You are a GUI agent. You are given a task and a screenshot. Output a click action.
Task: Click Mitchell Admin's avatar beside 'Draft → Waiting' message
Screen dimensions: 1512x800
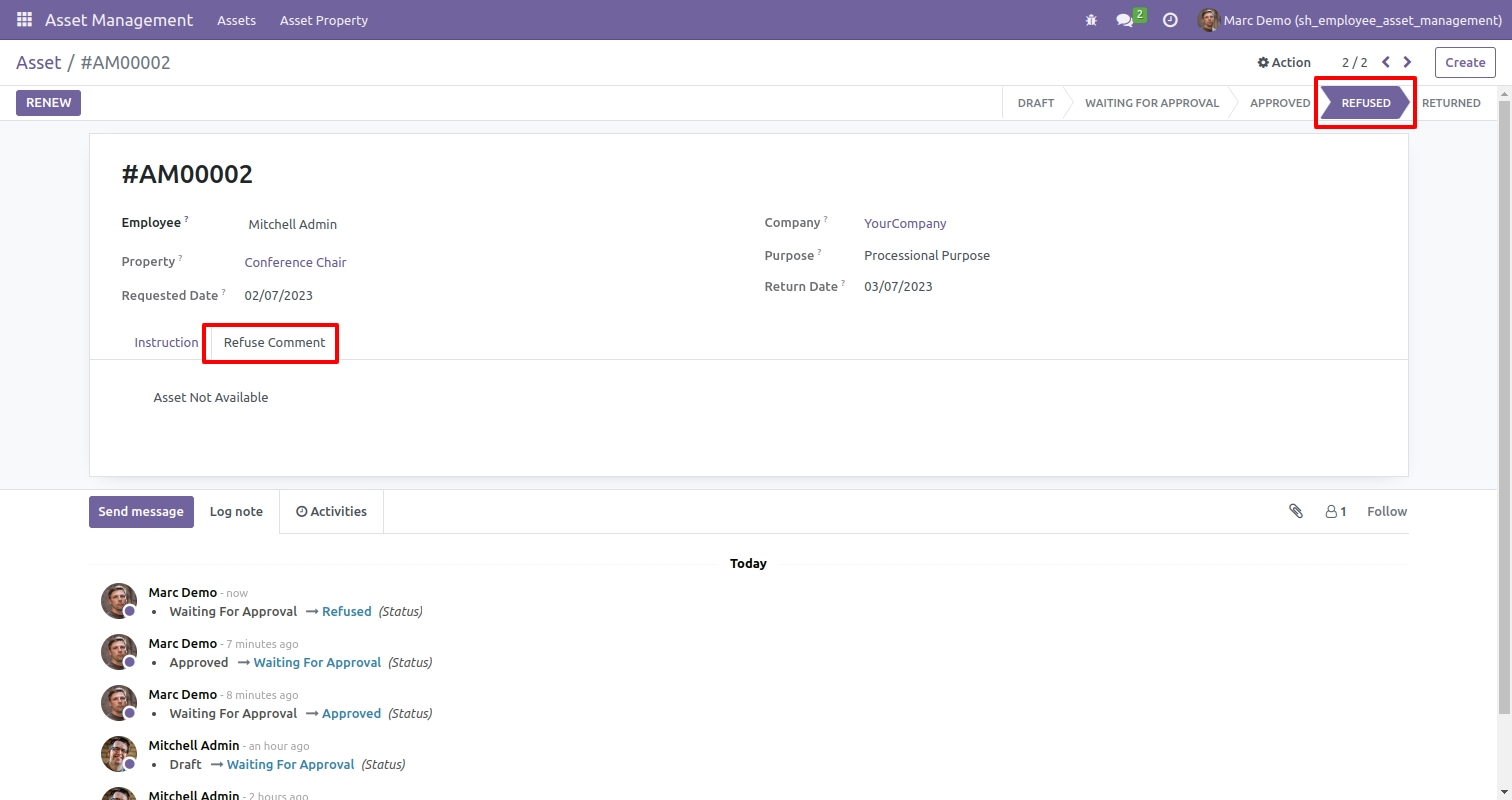119,754
